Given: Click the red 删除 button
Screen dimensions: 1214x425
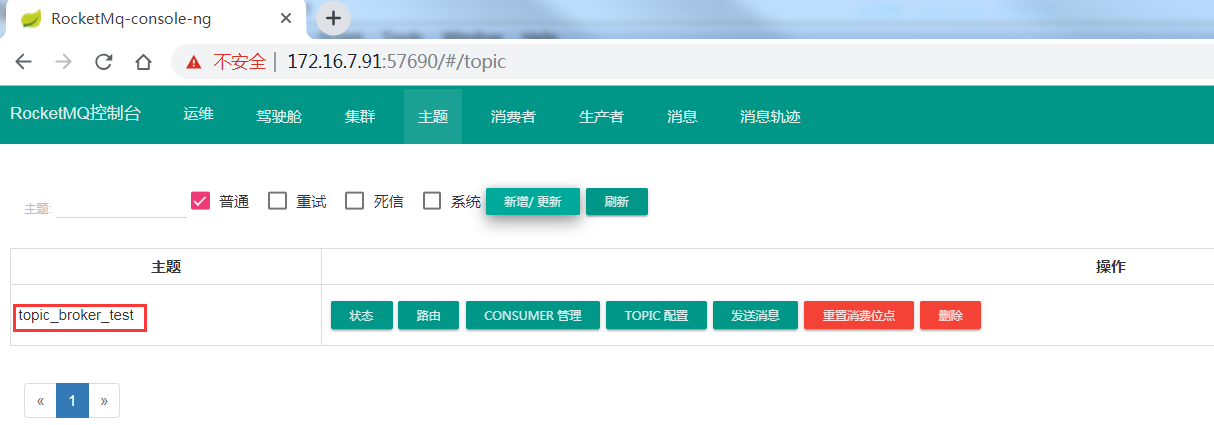Looking at the screenshot, I should coord(950,315).
